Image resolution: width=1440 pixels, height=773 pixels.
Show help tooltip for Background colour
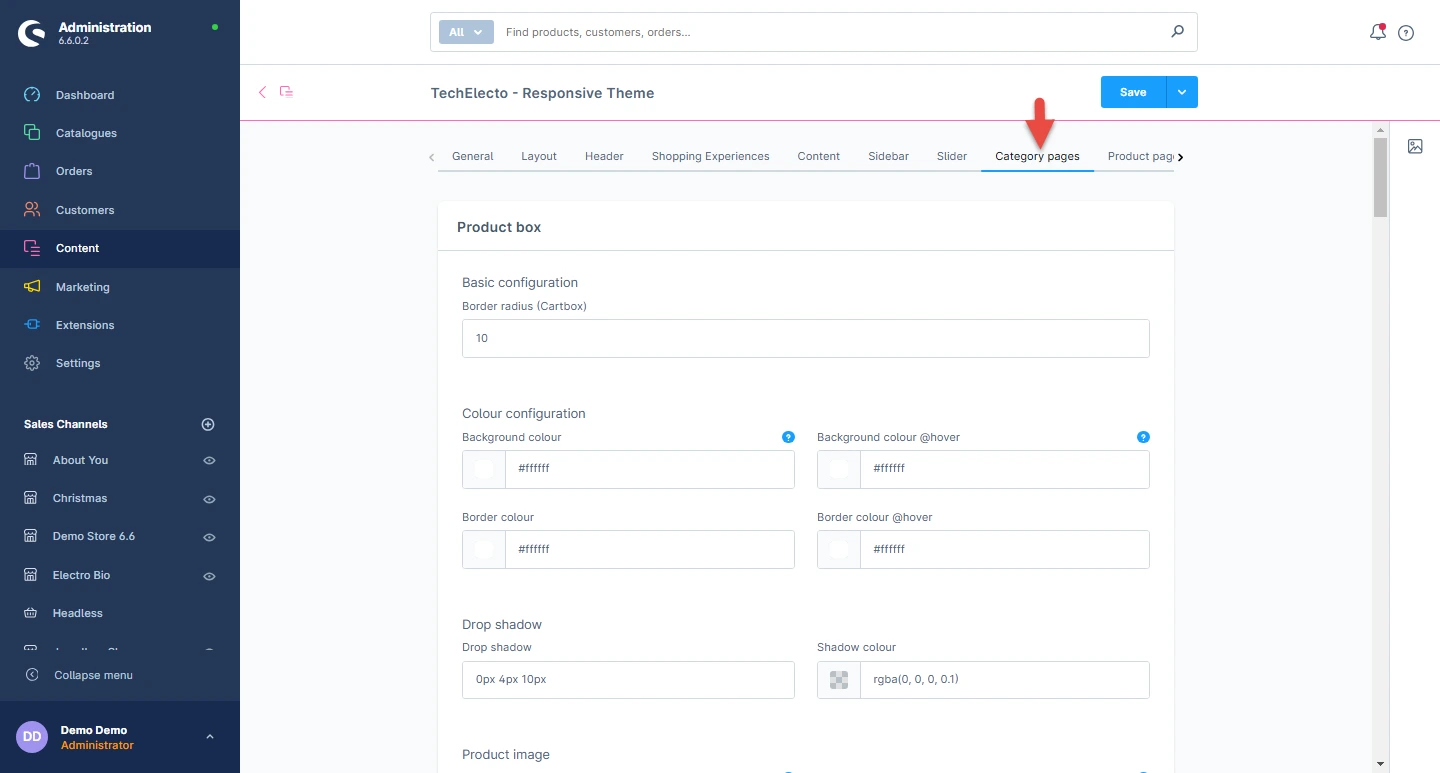[x=788, y=437]
